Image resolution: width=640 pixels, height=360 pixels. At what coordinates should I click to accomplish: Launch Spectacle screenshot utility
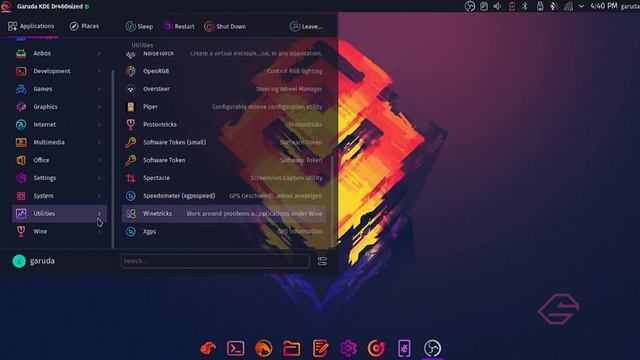pos(224,178)
